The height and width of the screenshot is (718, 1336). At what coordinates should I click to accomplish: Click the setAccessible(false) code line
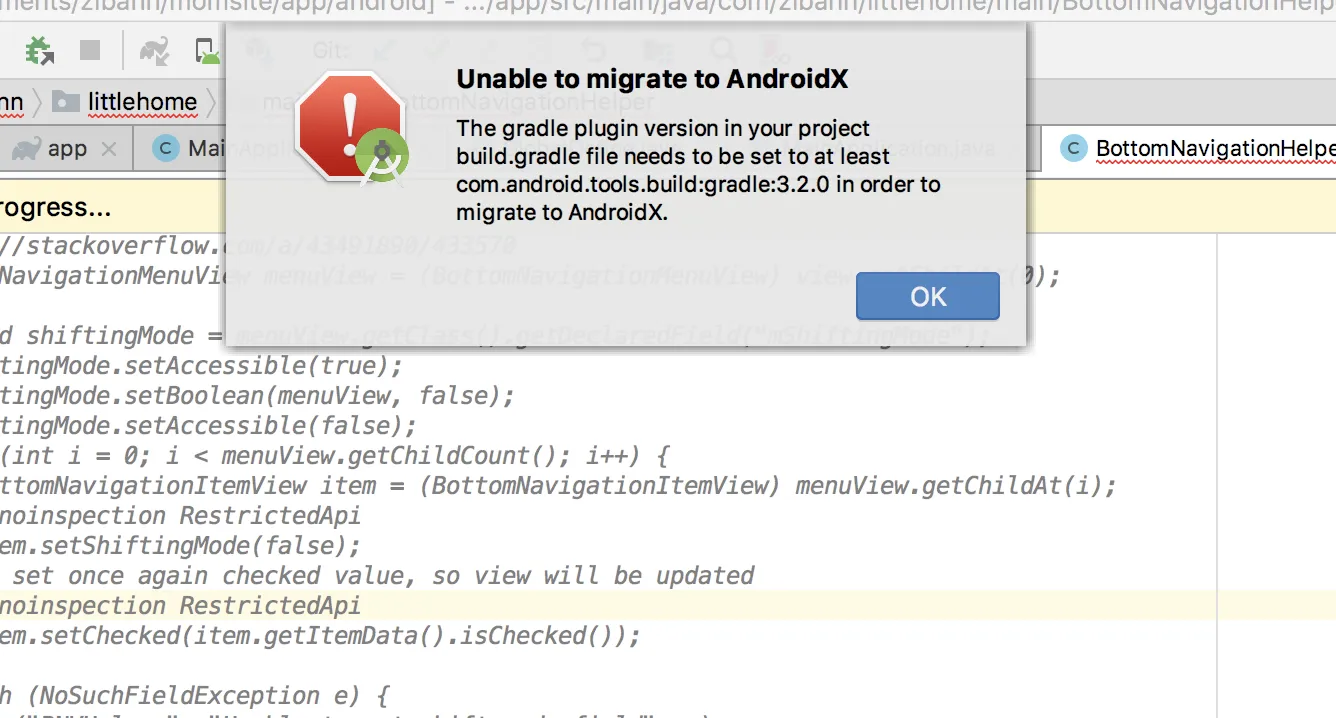click(208, 425)
